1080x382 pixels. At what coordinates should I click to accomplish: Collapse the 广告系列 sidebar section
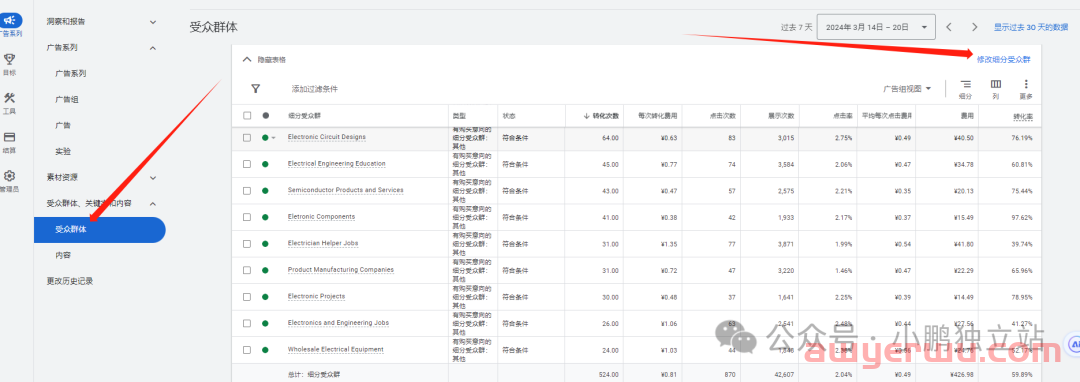pyautogui.click(x=153, y=48)
